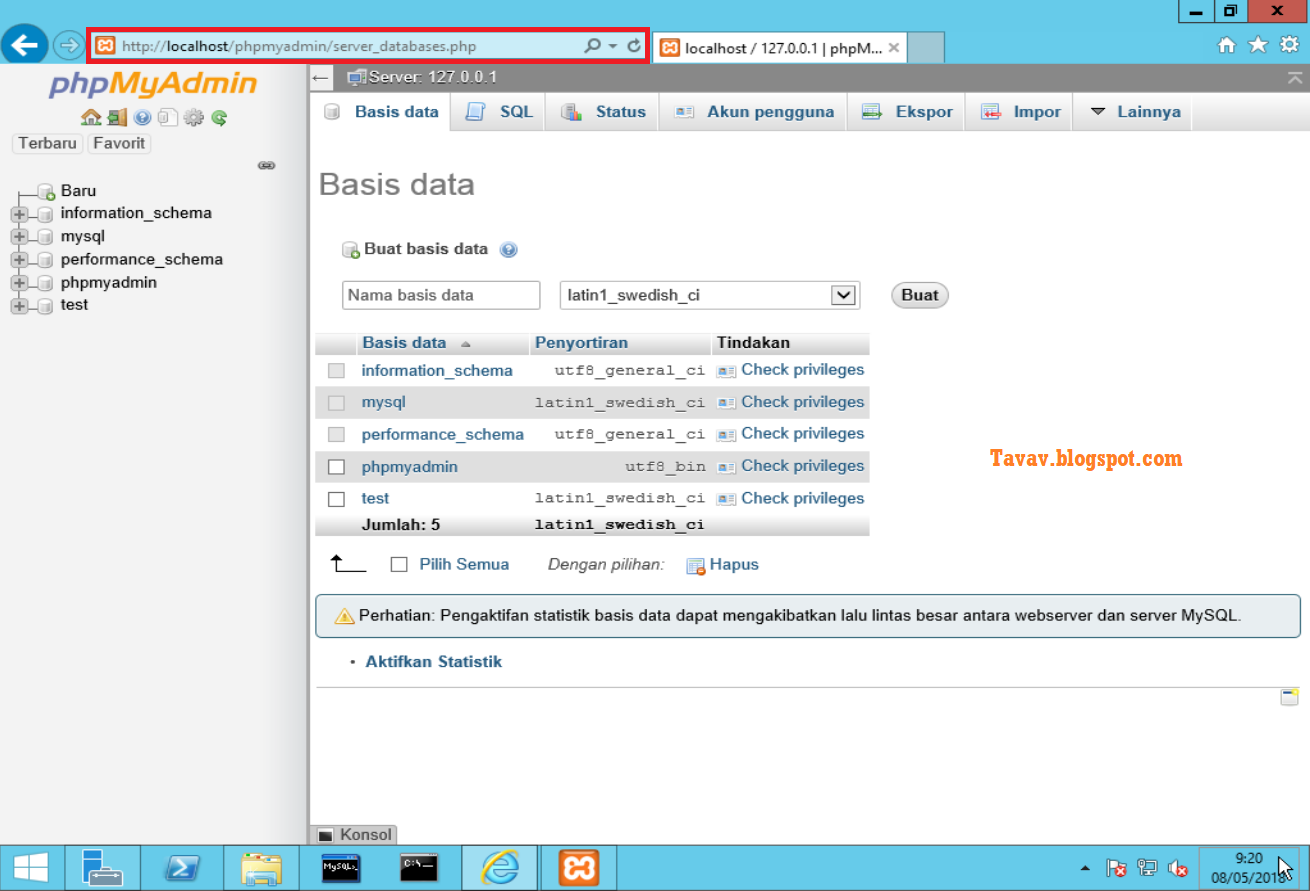Open File Explorer from the taskbar
Viewport: 1310px width, 891px height.
[262, 868]
